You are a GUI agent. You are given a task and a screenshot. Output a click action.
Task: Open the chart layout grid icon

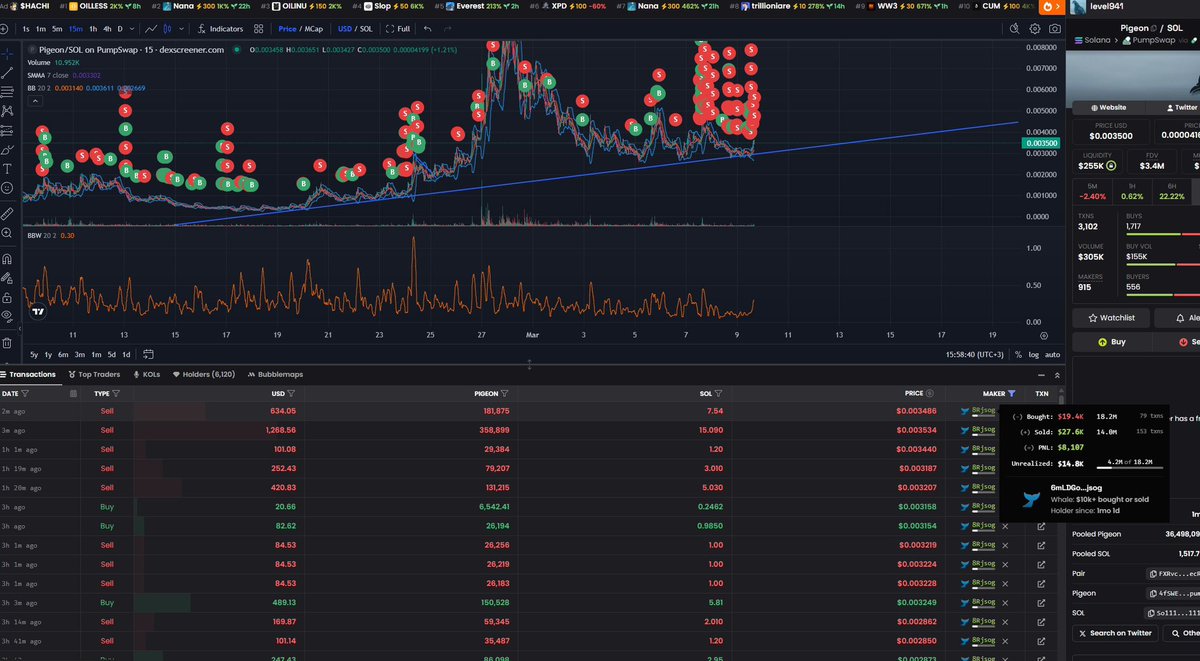pyautogui.click(x=259, y=29)
